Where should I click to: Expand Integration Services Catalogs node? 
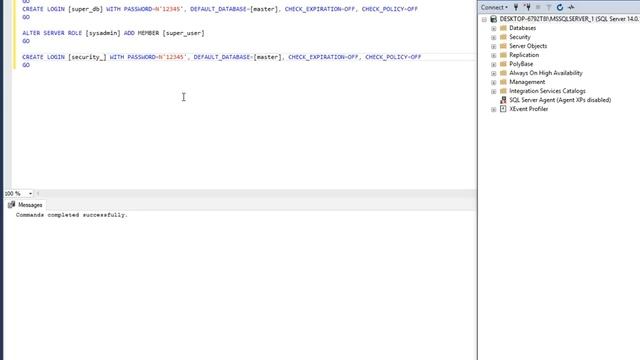coord(493,91)
